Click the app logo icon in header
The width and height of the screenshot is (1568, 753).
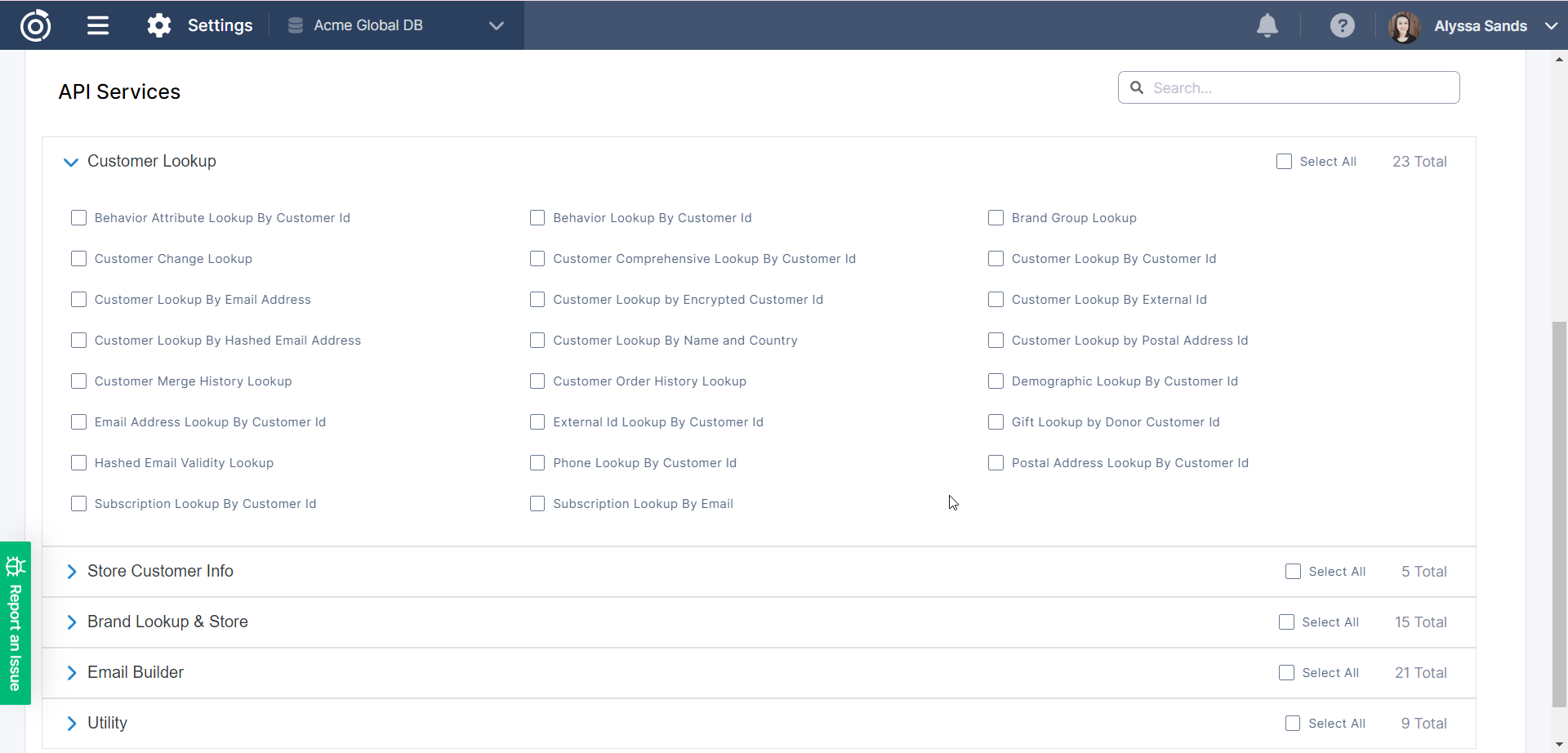35,25
